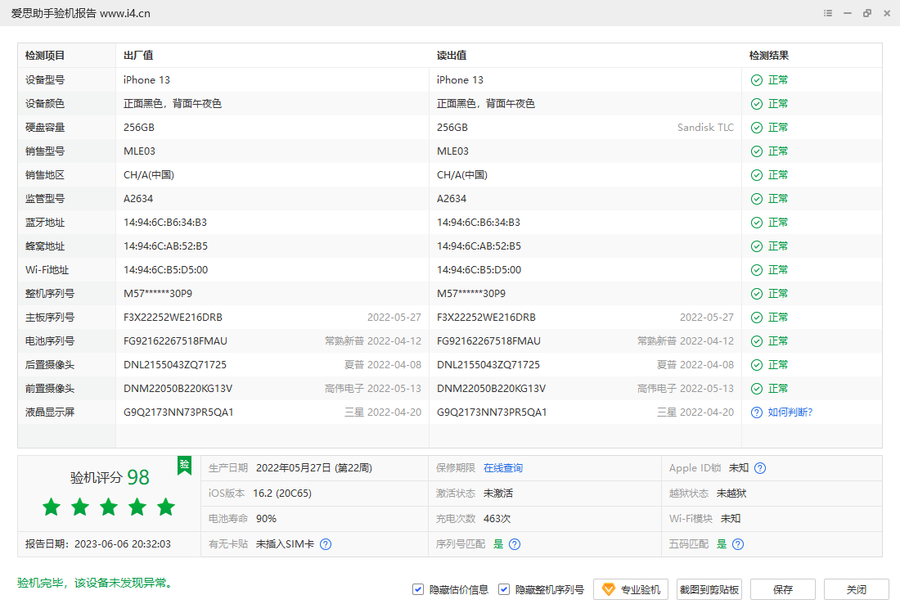Click the 正常 checkmark icon in the 整机序列号 row
Viewport: 900px width, 613px height.
tap(757, 294)
